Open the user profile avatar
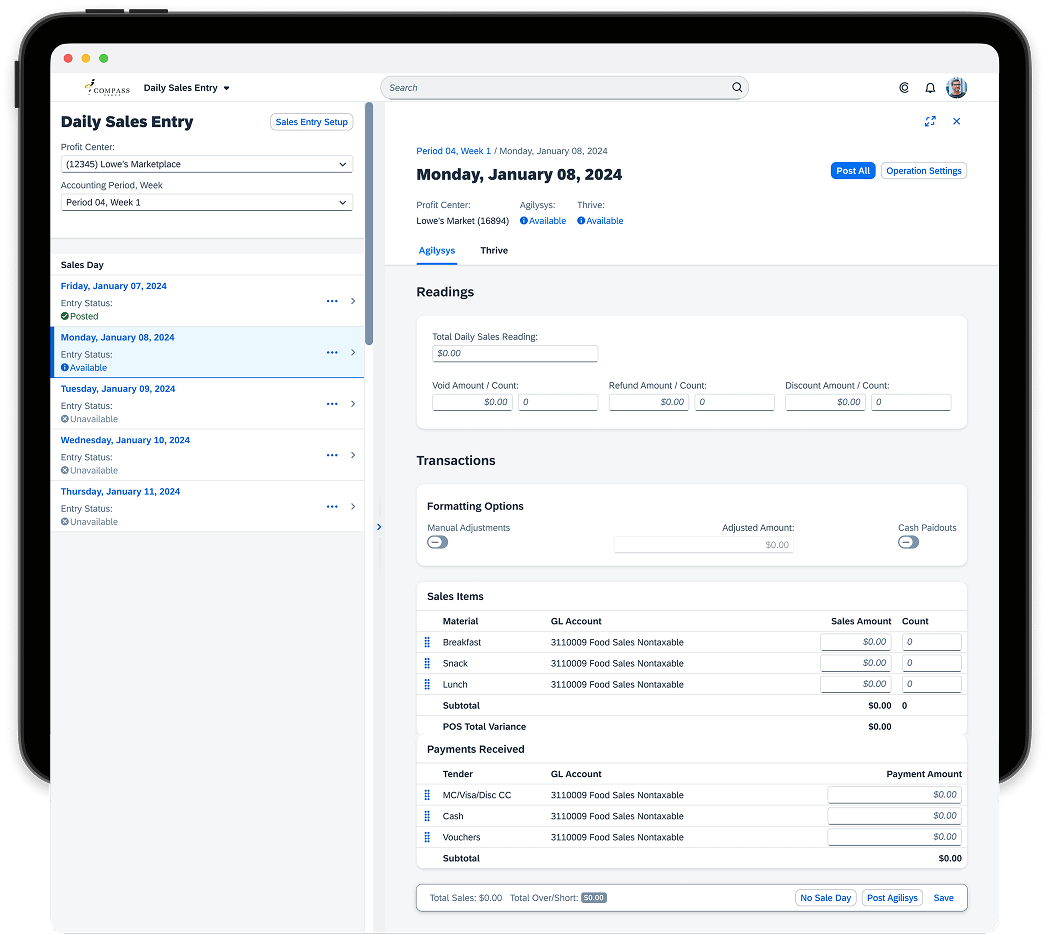The width and height of the screenshot is (1047, 934). (956, 87)
